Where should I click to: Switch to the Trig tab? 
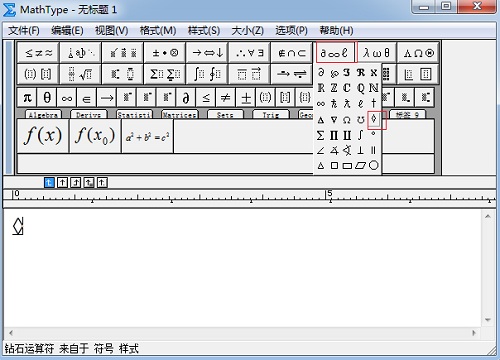270,115
